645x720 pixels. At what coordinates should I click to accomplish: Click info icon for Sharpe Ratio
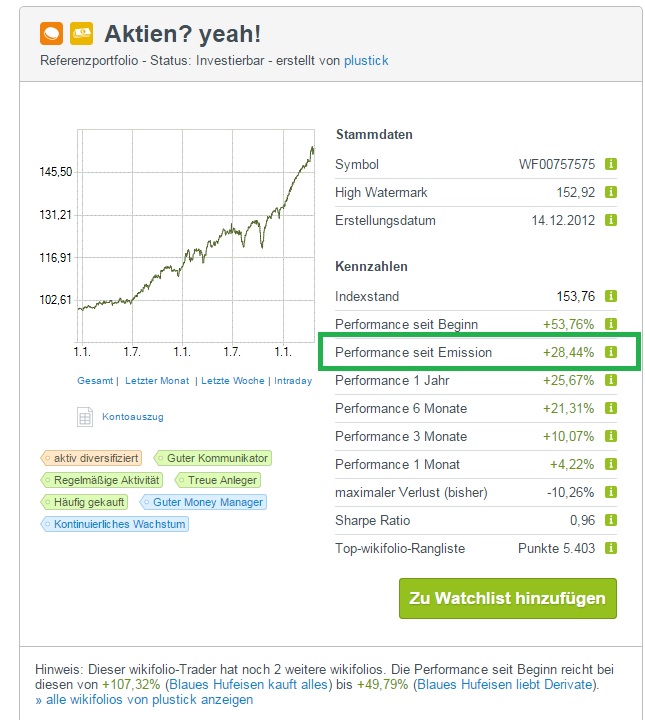coord(611,520)
